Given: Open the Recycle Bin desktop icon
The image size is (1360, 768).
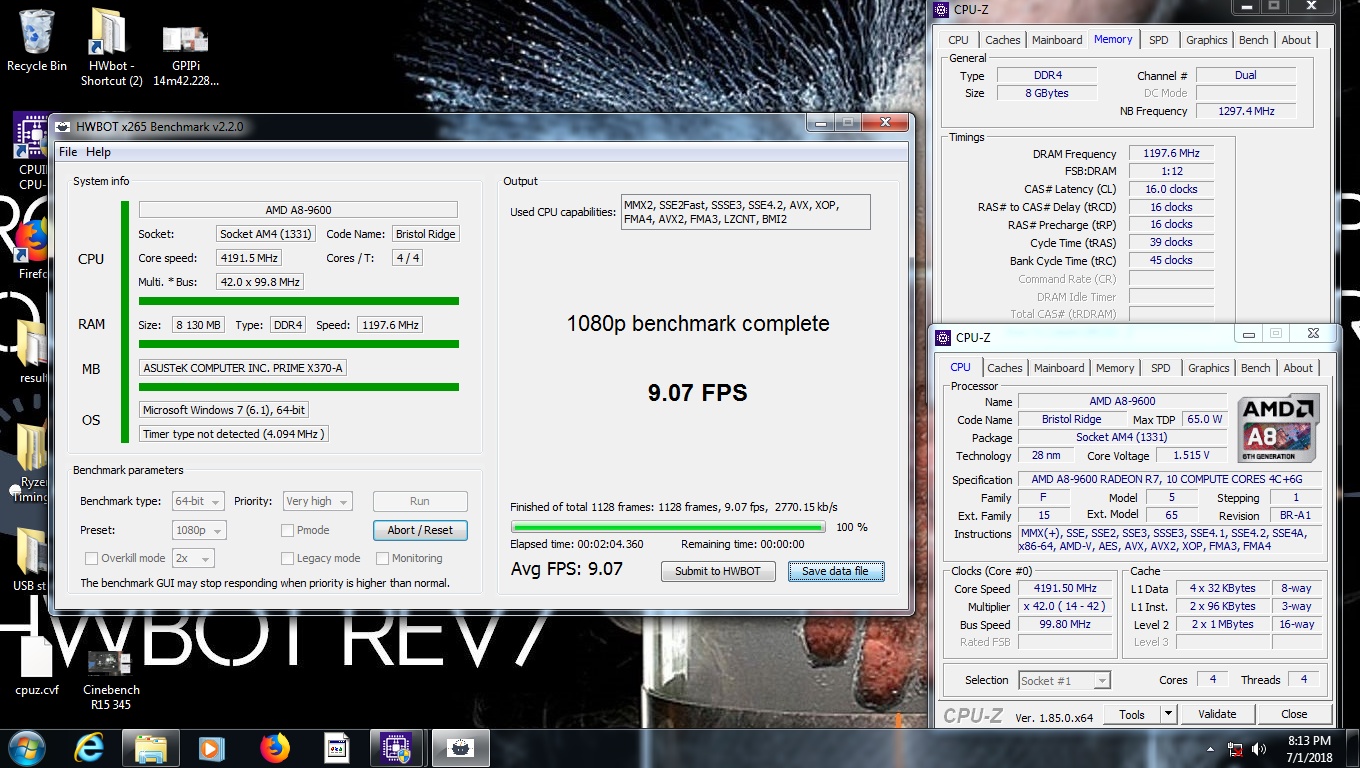Looking at the screenshot, I should (x=37, y=41).
